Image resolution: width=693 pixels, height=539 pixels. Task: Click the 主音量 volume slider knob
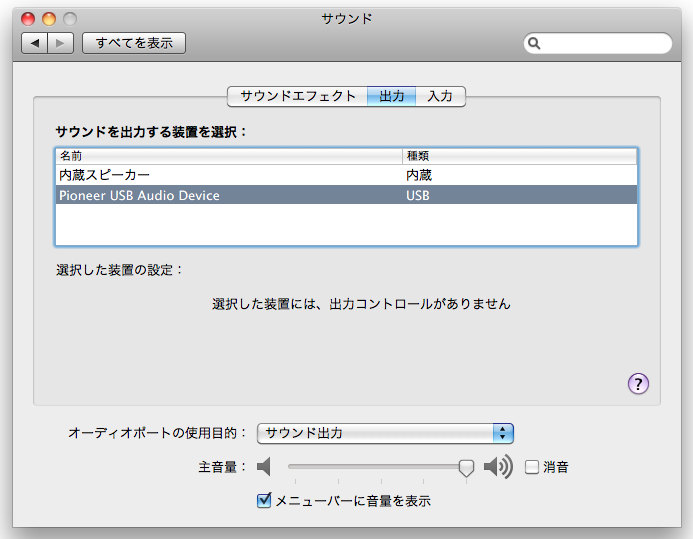coord(465,467)
